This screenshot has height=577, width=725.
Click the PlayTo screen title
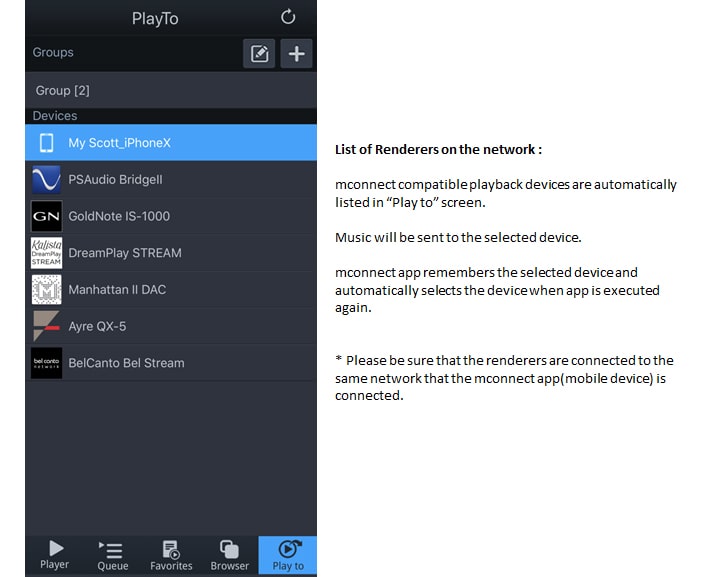click(155, 18)
